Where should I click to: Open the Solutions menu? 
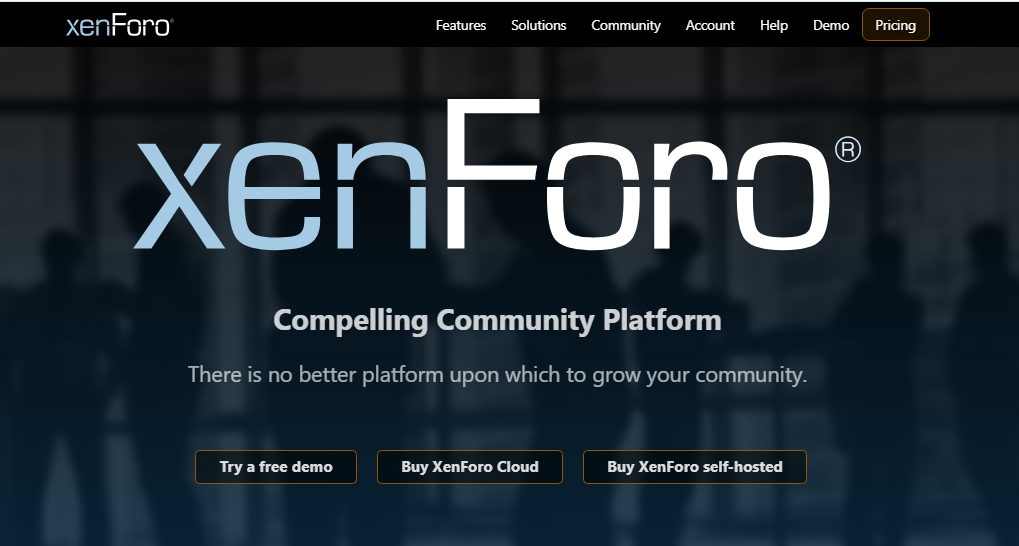click(x=538, y=25)
